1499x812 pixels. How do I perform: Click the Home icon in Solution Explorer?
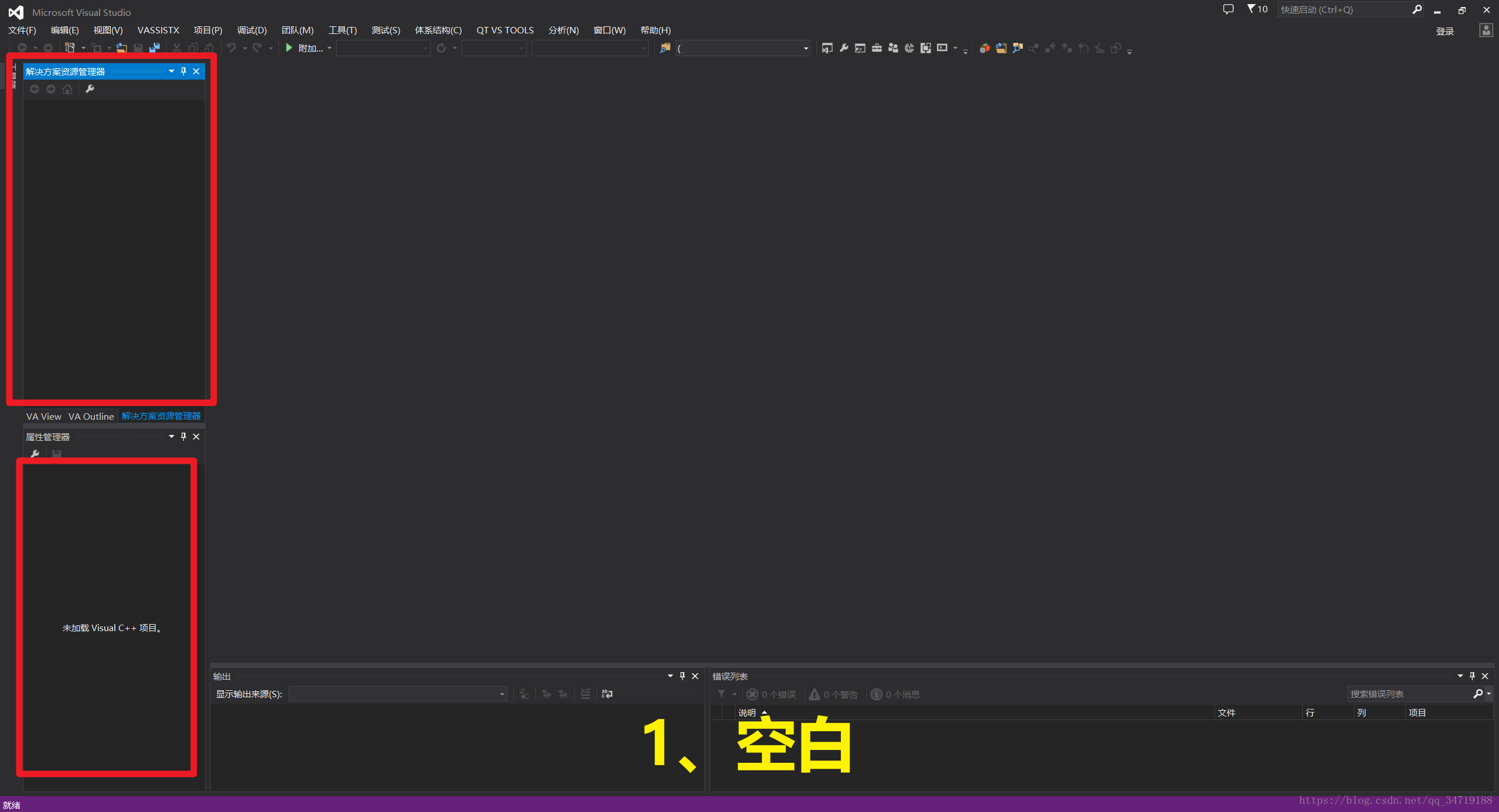tap(67, 89)
